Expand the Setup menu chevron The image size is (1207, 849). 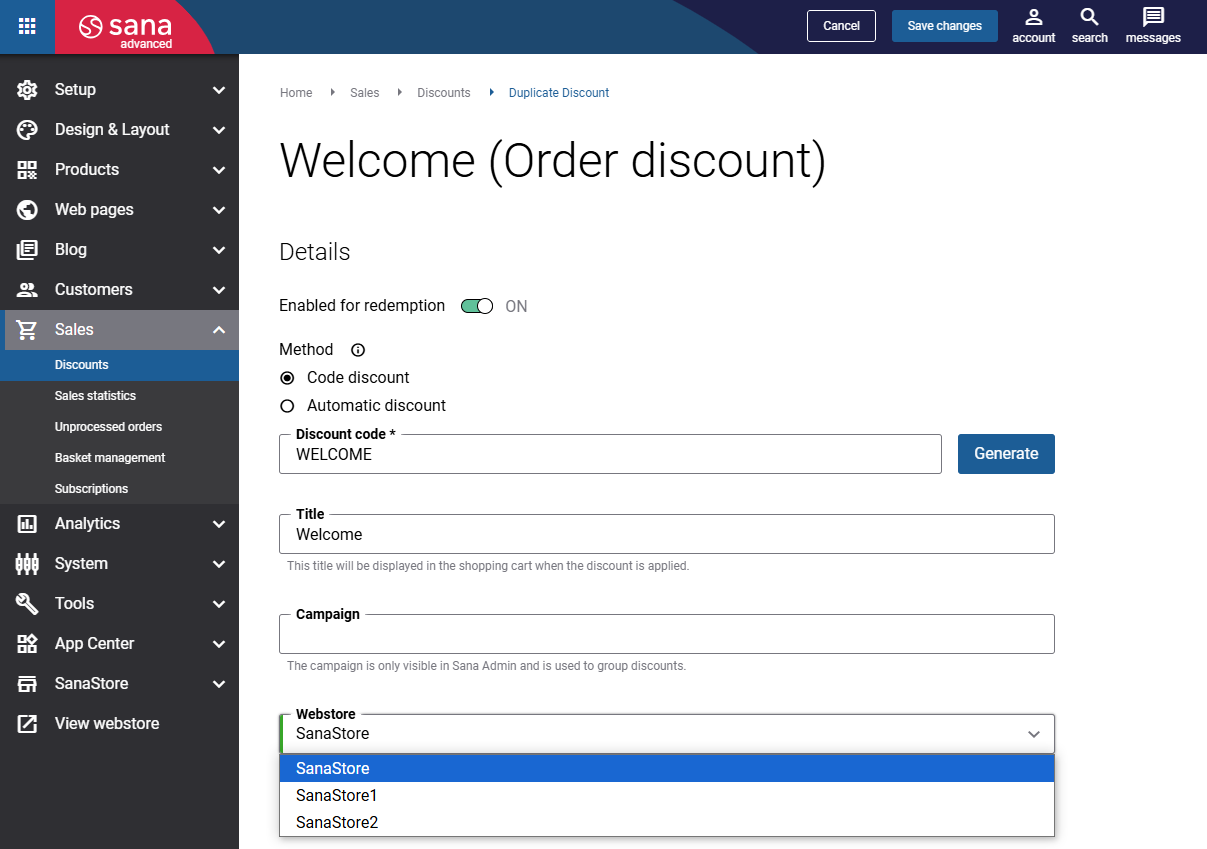tap(219, 90)
